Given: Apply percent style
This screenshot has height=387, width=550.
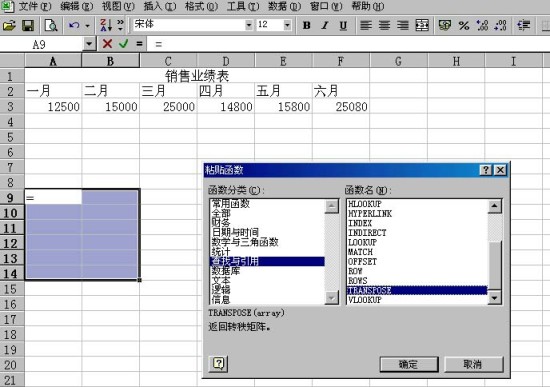Looking at the screenshot, I should pyautogui.click(x=464, y=25).
